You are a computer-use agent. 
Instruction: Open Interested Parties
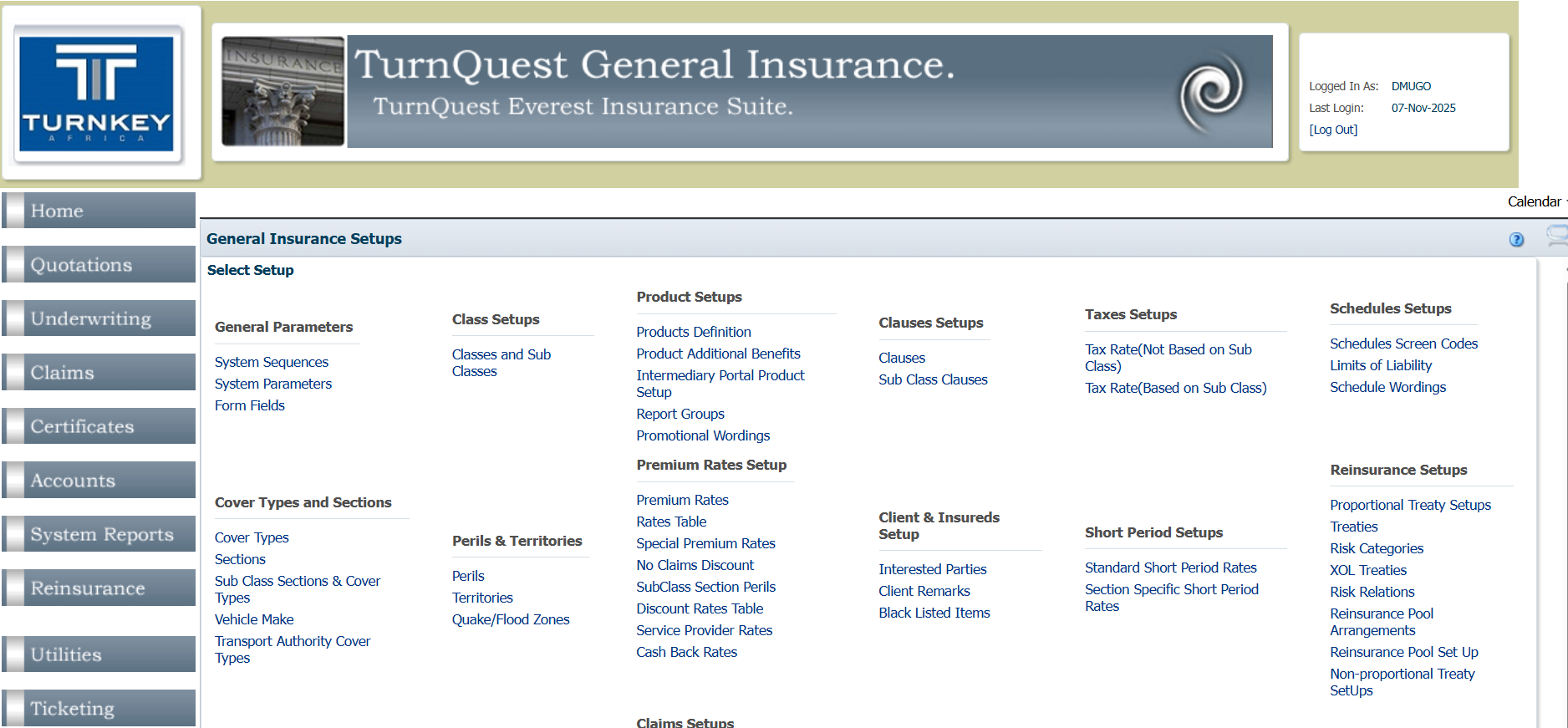click(x=932, y=569)
